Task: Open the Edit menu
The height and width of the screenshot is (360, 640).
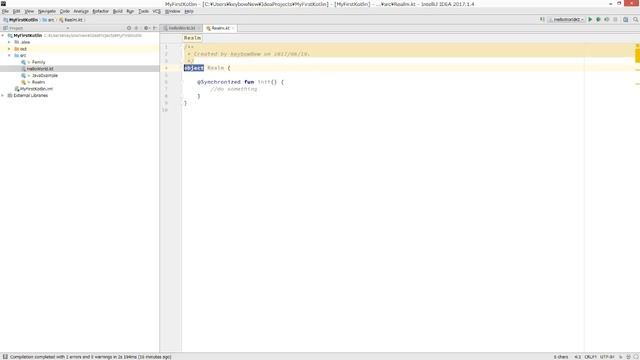Action: 16,11
